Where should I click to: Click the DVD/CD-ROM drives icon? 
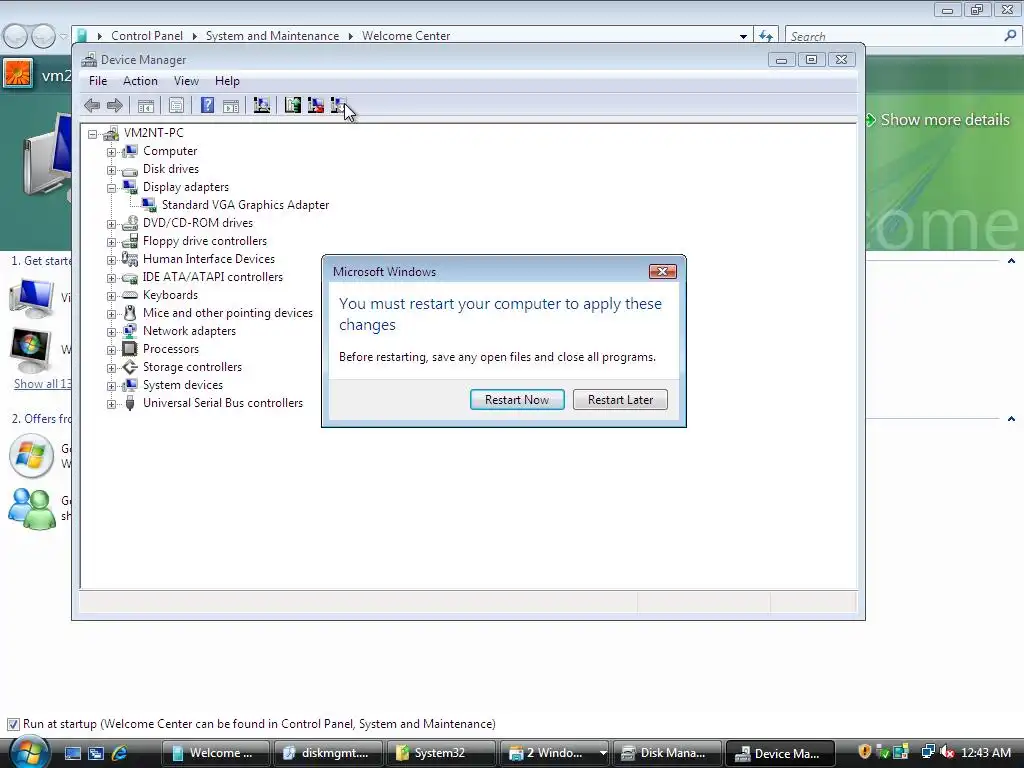(x=130, y=223)
